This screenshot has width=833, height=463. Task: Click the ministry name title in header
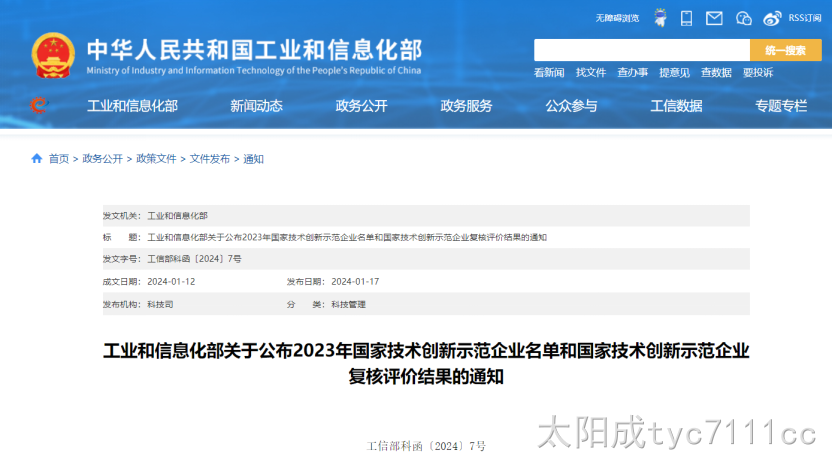pyautogui.click(x=254, y=50)
